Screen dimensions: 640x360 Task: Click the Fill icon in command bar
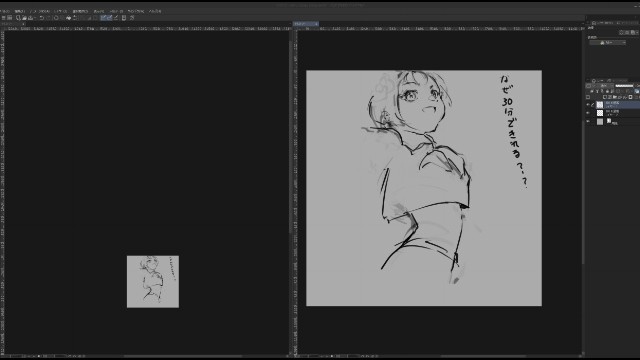click(x=68, y=18)
